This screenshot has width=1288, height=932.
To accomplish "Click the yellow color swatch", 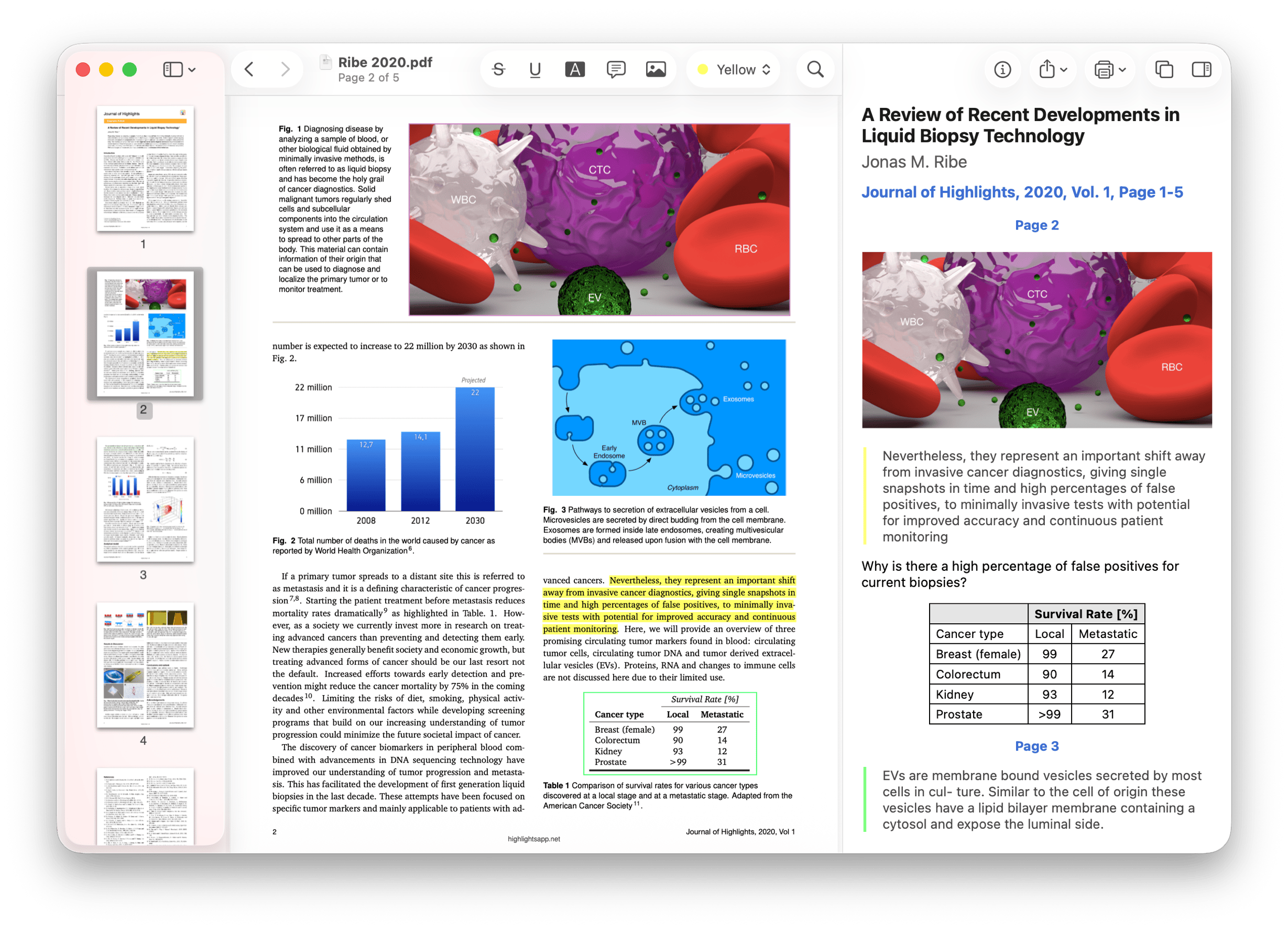I will pyautogui.click(x=704, y=69).
